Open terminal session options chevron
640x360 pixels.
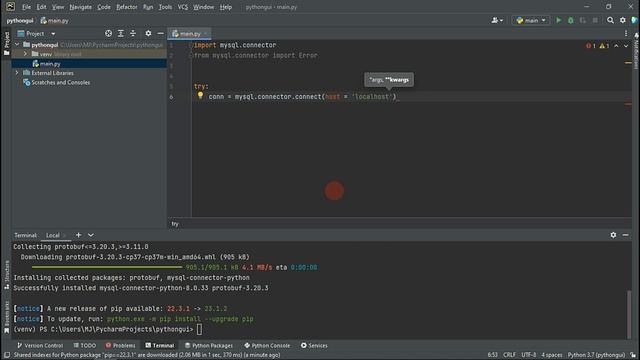[x=91, y=235]
